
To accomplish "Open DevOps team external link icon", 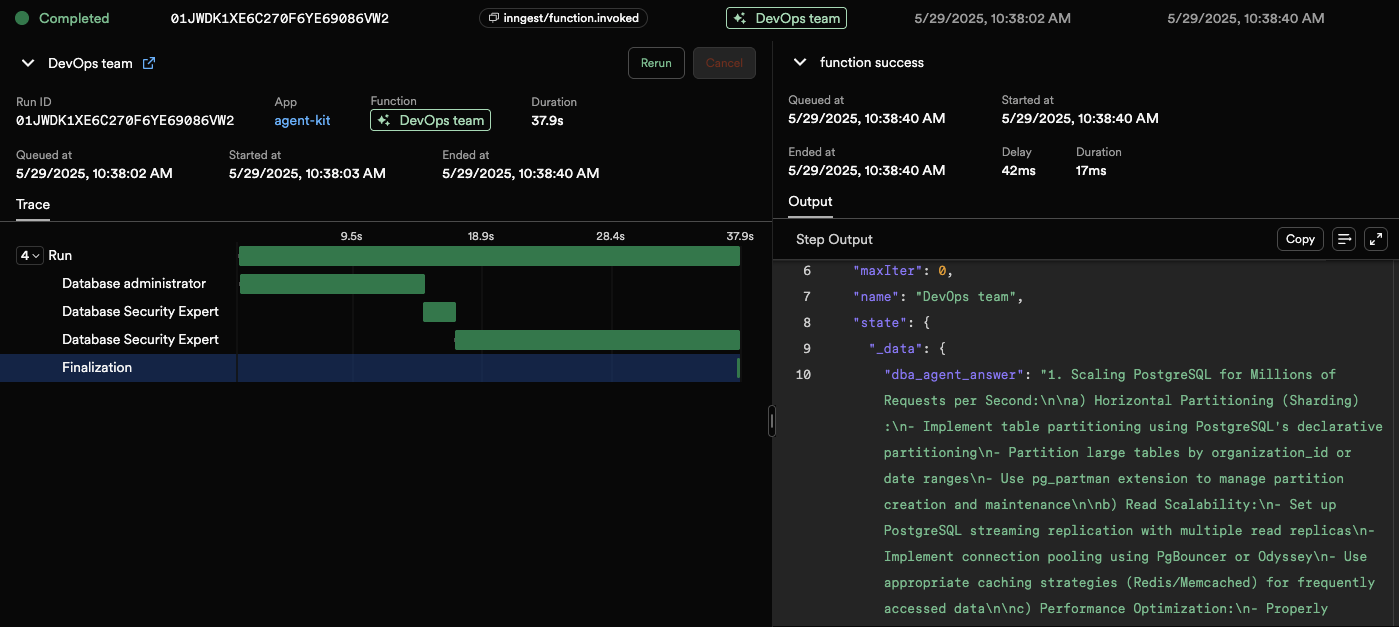I will tap(149, 63).
